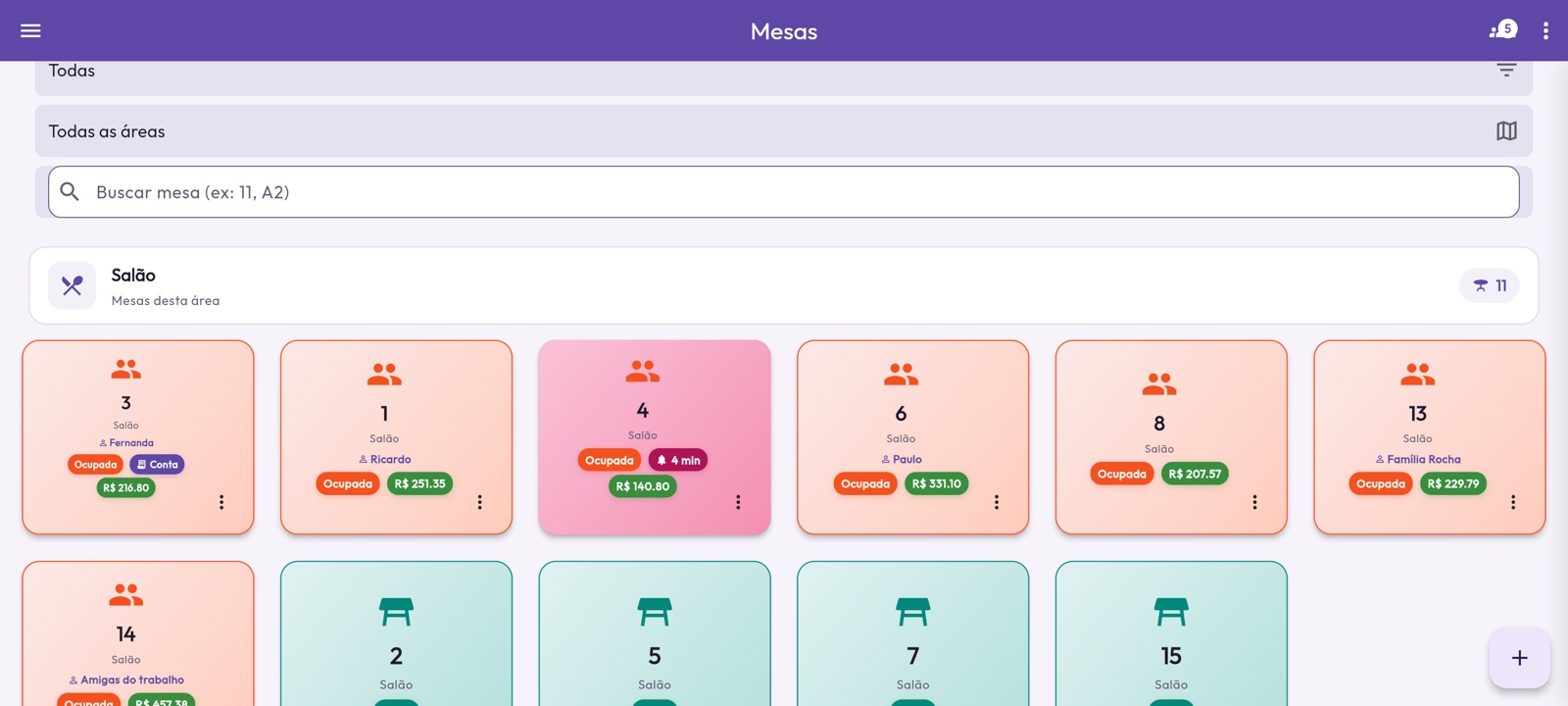Open free table 5 card
Viewport: 1568px width, 706px height.
[x=655, y=633]
